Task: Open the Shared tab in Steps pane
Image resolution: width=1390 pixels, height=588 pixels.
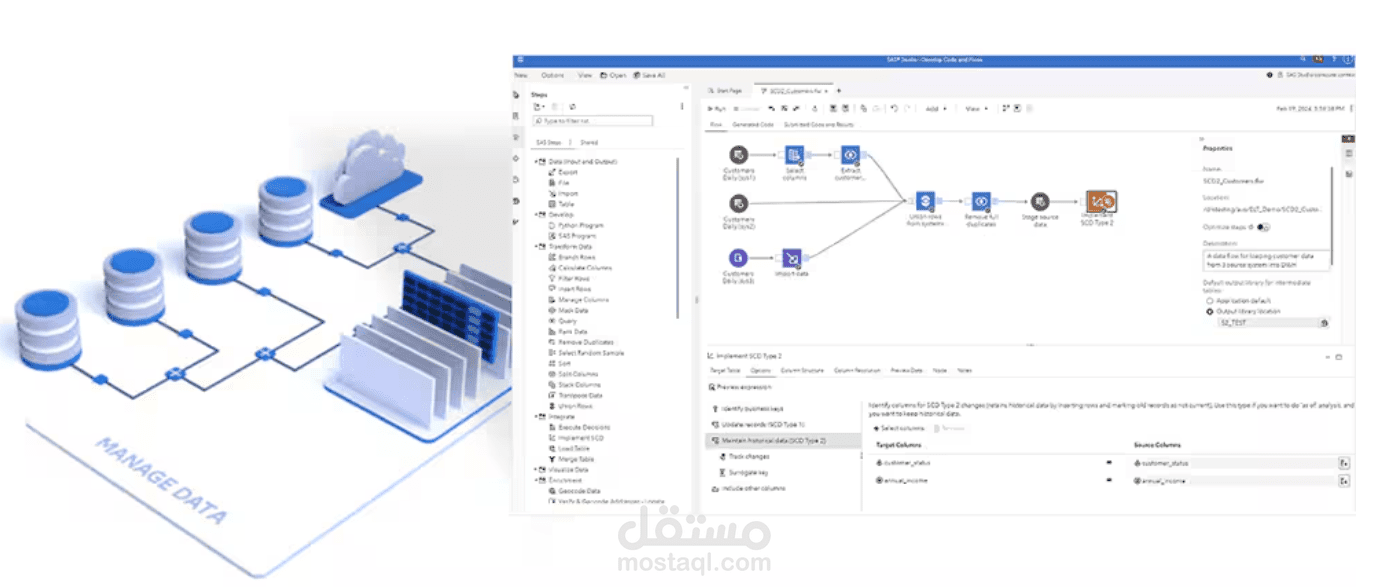Action: coord(589,142)
